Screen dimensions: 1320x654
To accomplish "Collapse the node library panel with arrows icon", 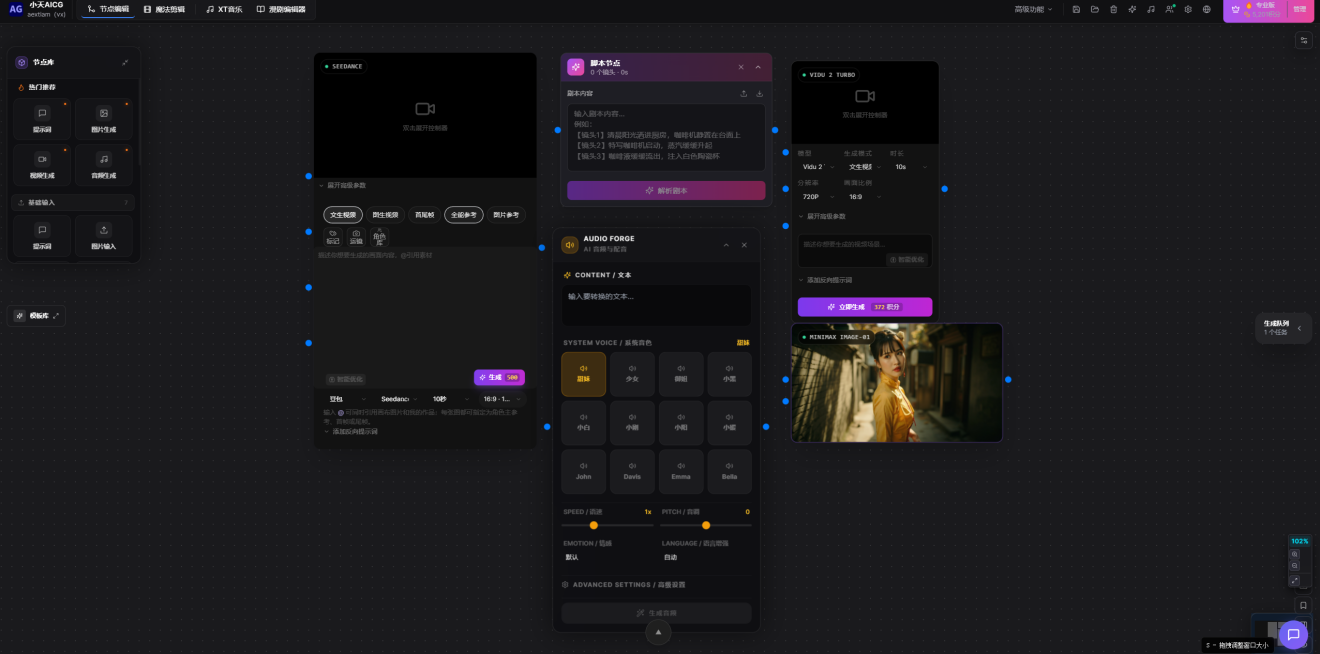I will pyautogui.click(x=125, y=62).
